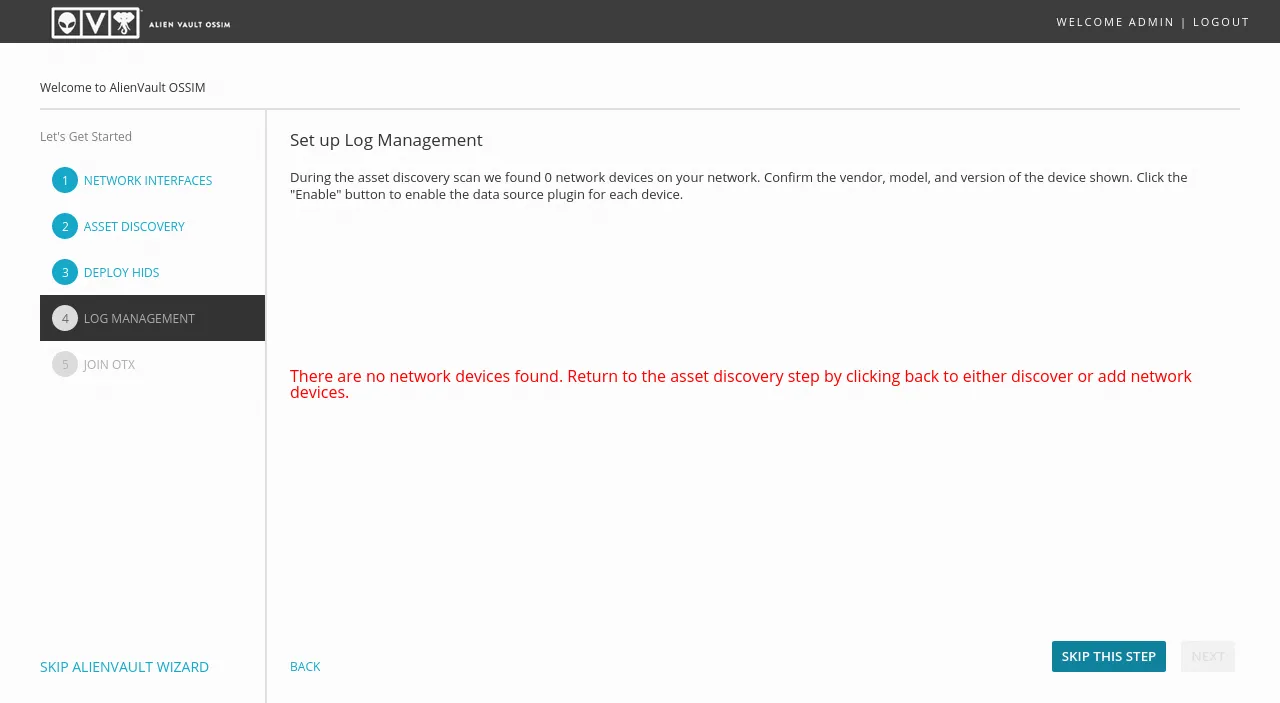This screenshot has width=1280, height=703.
Task: Click the 'Let's Get Started' label
Action: tap(86, 137)
